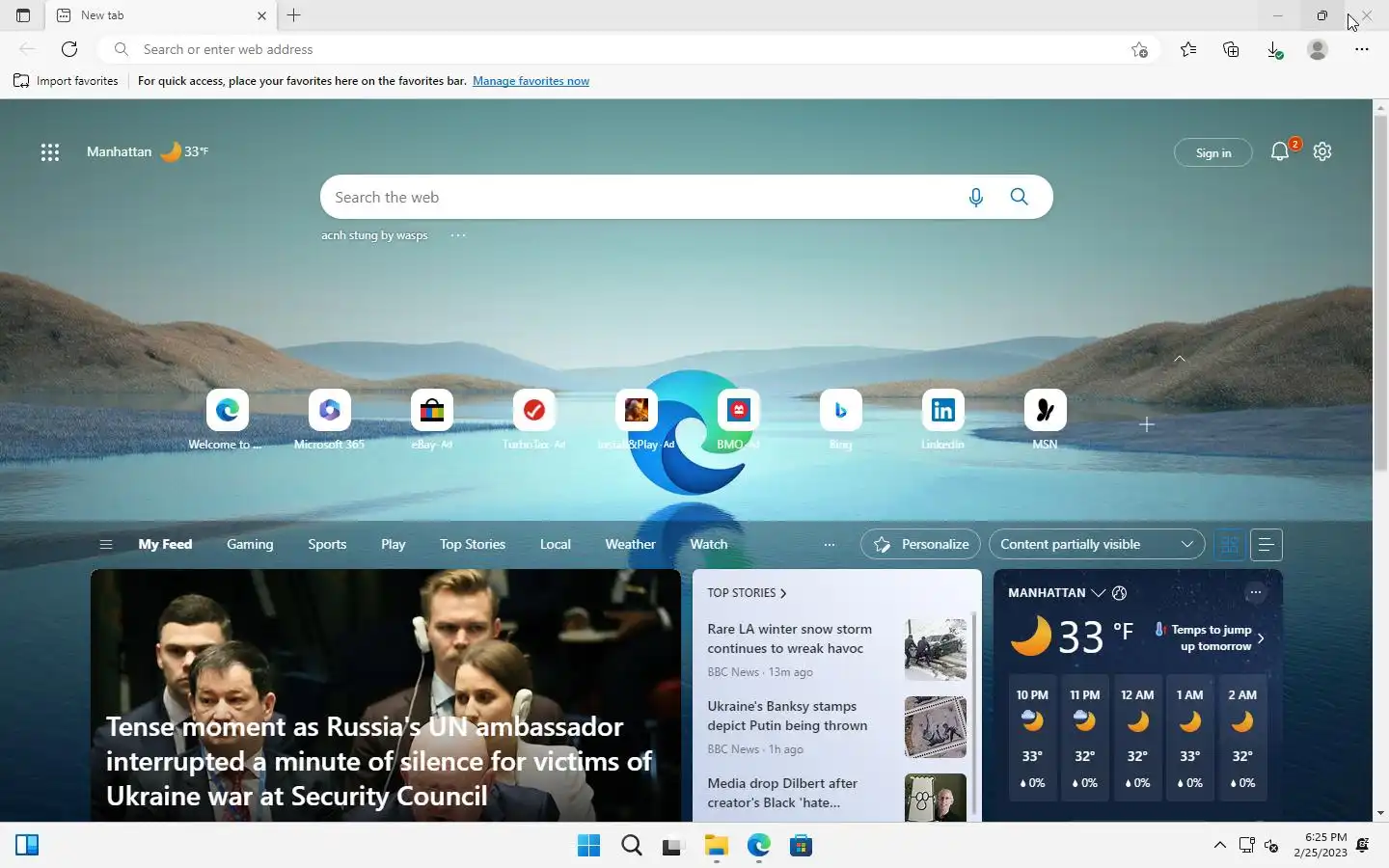Open TOP STORIES section header
1389x868 pixels.
(747, 593)
